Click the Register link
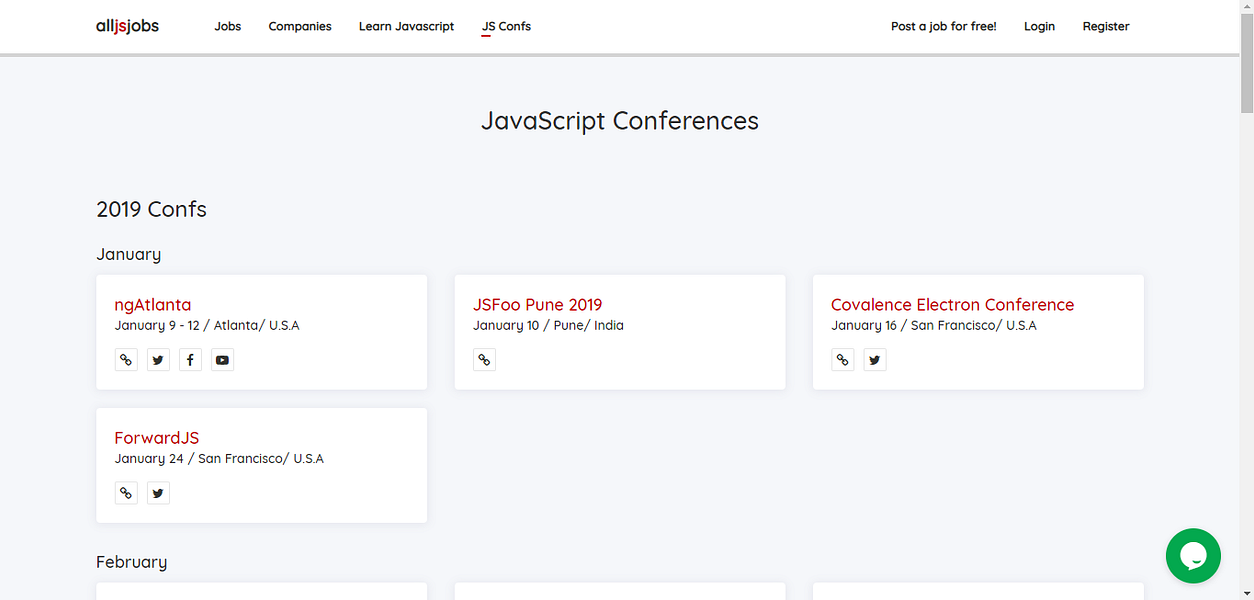1254x600 pixels. tap(1106, 26)
